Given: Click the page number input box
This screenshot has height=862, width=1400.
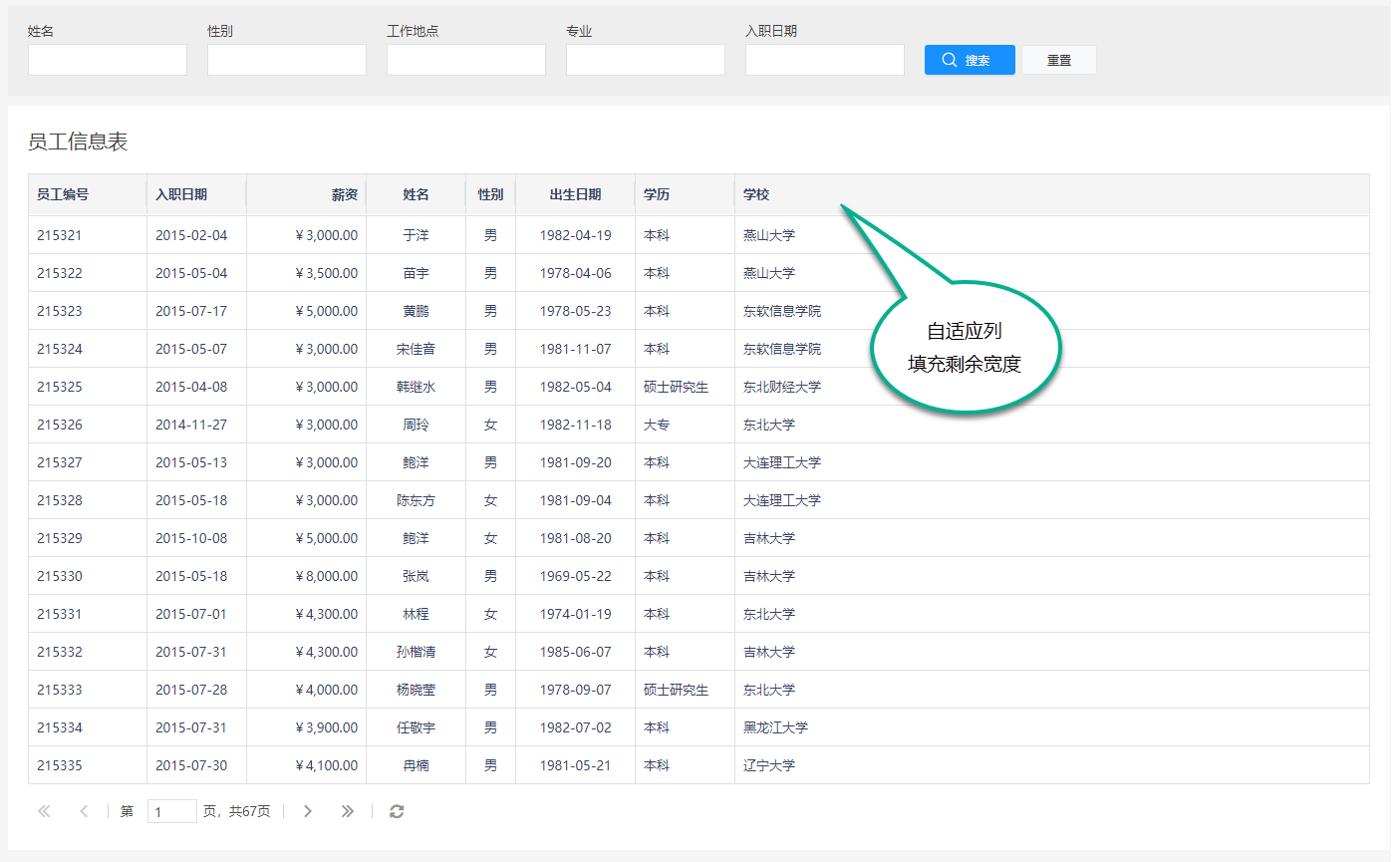Looking at the screenshot, I should coord(172,811).
